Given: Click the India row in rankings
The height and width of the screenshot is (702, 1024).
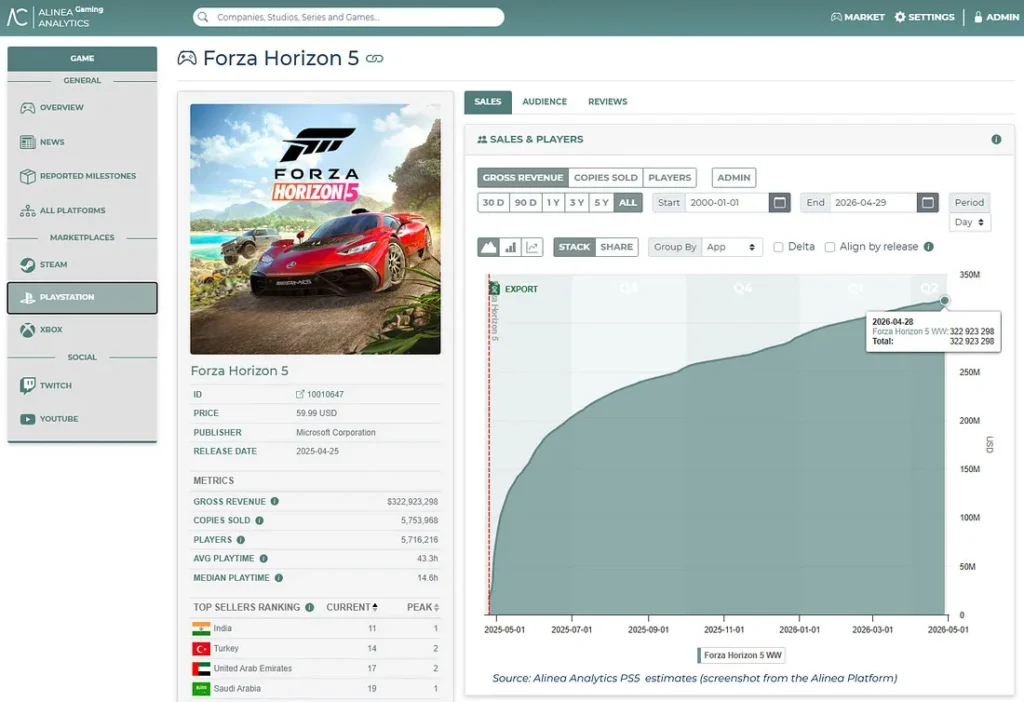Looking at the screenshot, I should click(315, 628).
